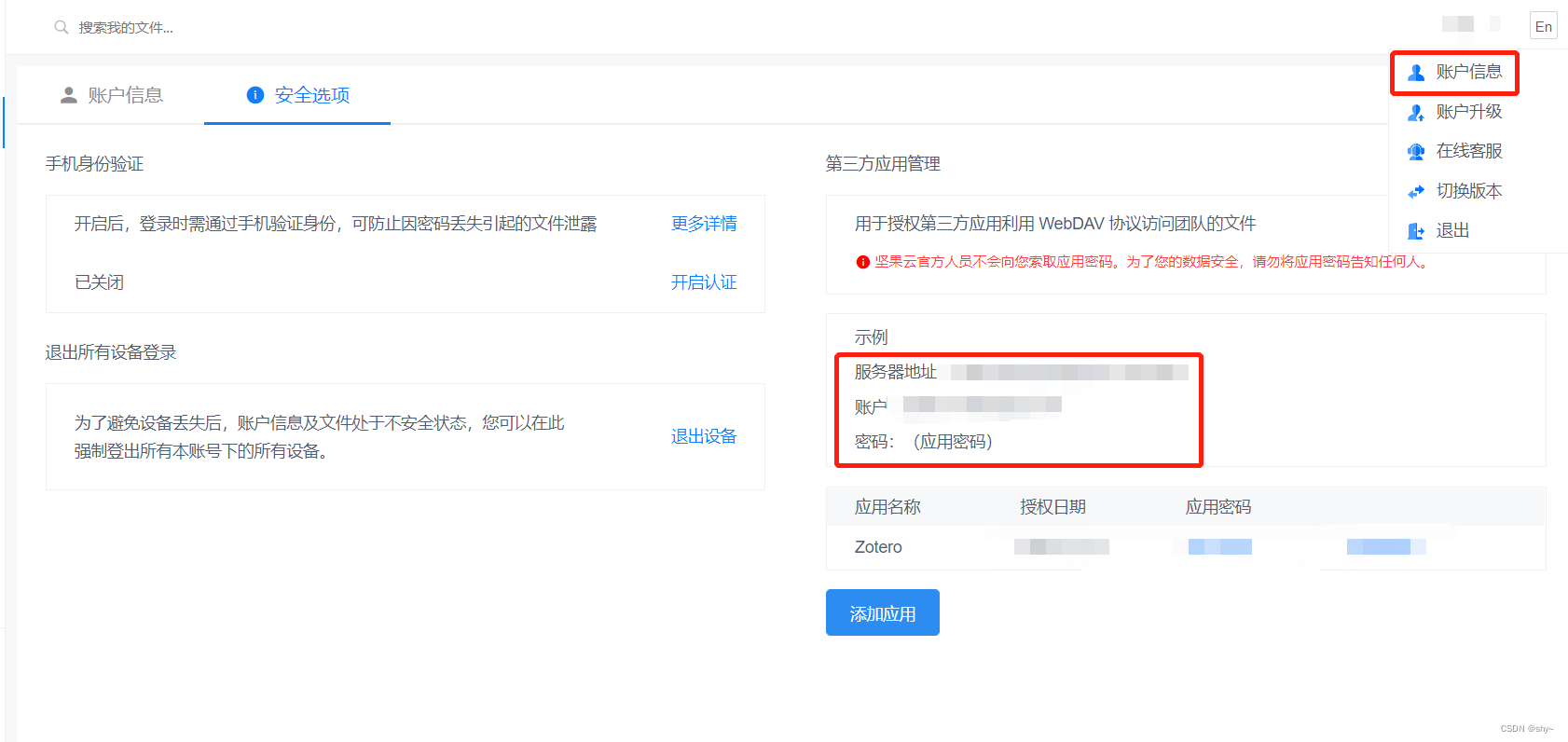Image resolution: width=1568 pixels, height=742 pixels.
Task: Click the 应用密码 column header
Action: 1218,507
